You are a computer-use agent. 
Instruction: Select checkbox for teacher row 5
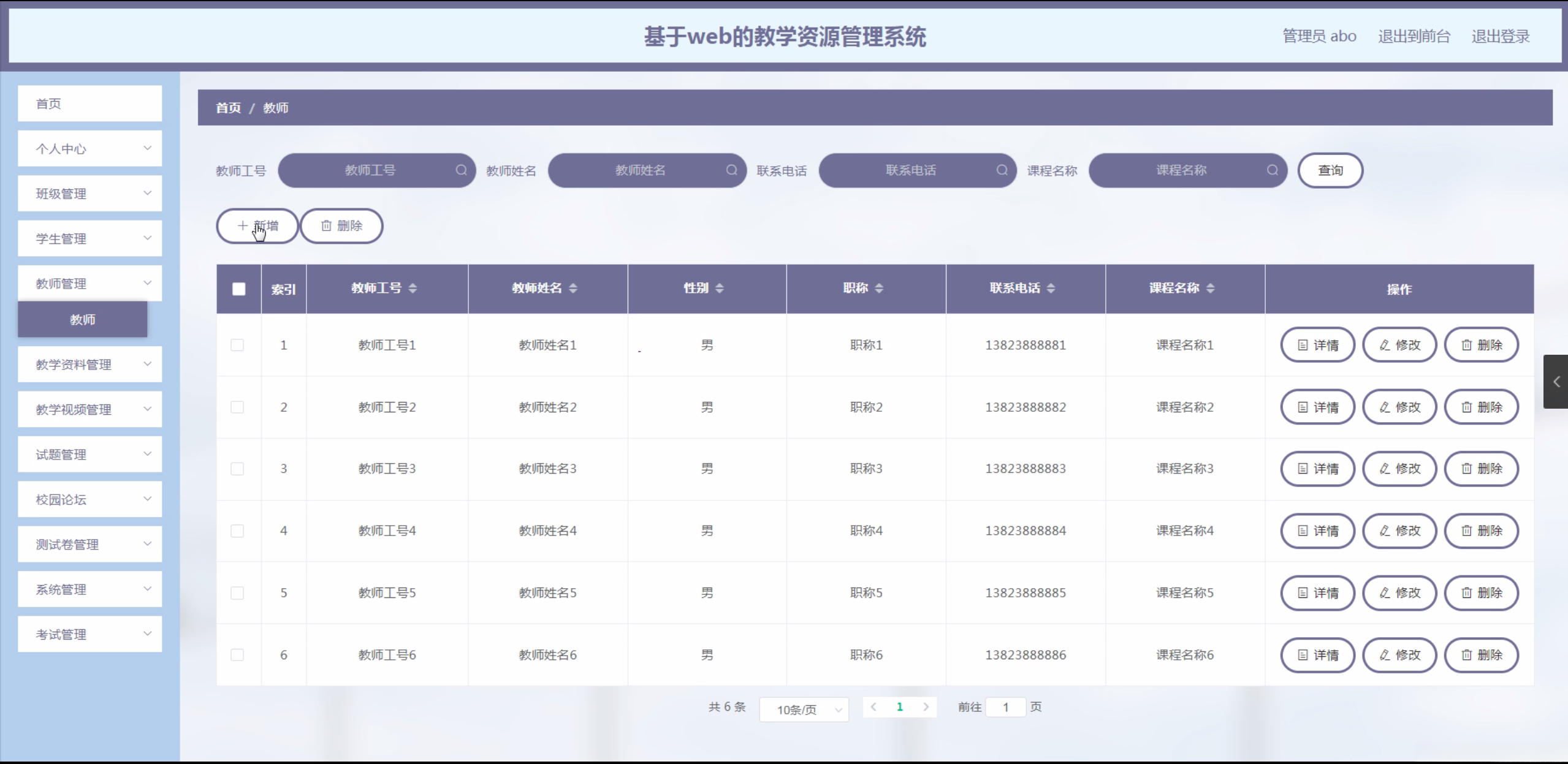coord(237,592)
